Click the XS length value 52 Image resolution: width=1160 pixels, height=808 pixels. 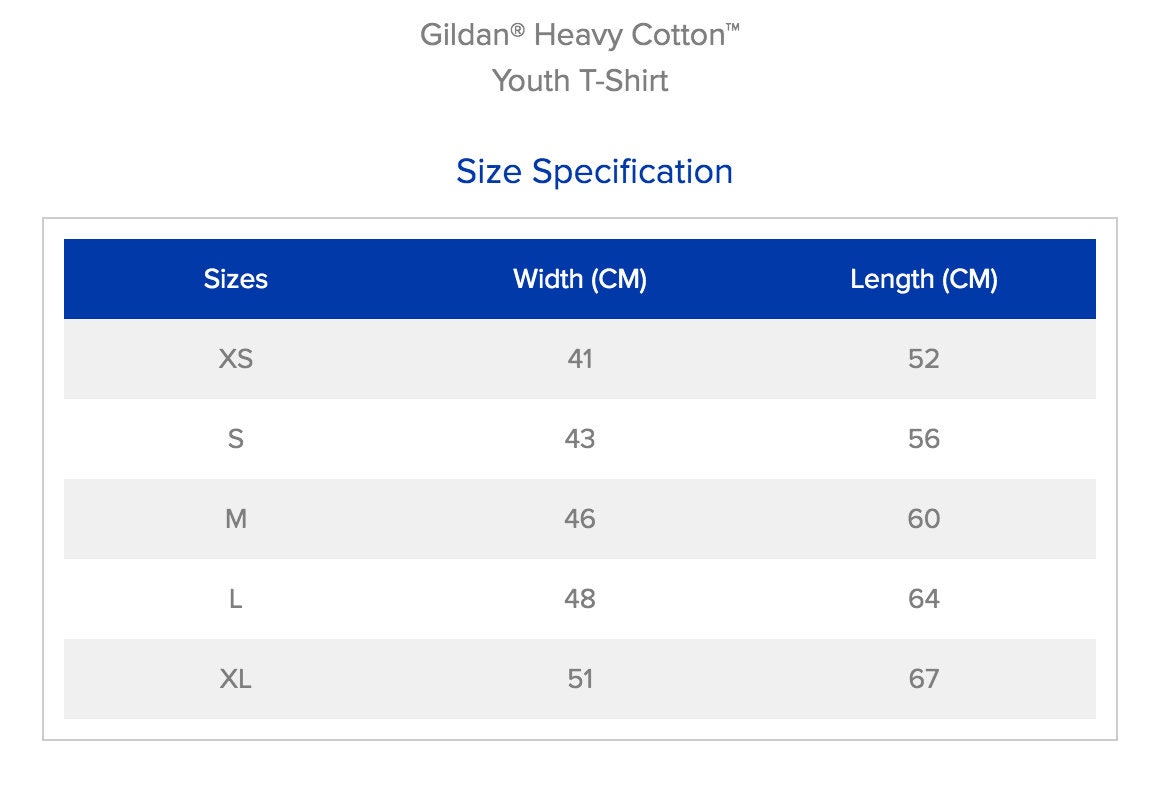924,359
